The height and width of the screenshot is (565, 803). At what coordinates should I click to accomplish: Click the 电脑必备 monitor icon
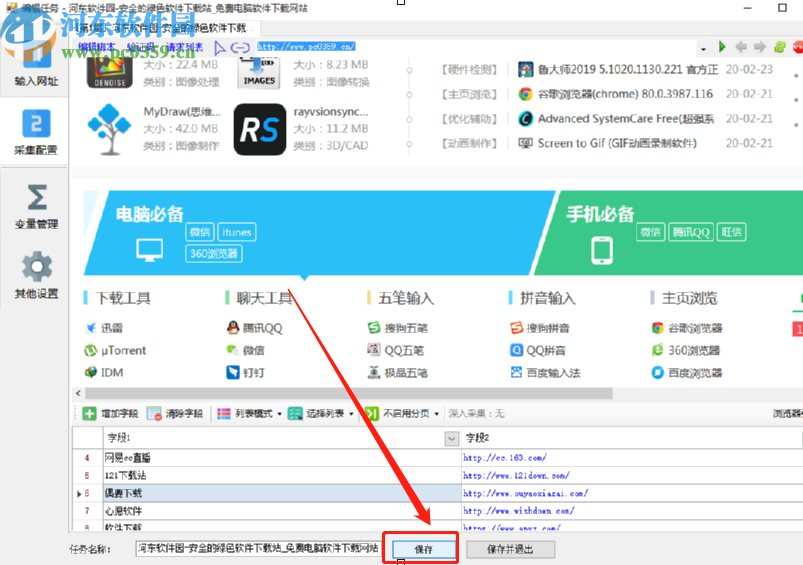click(150, 250)
